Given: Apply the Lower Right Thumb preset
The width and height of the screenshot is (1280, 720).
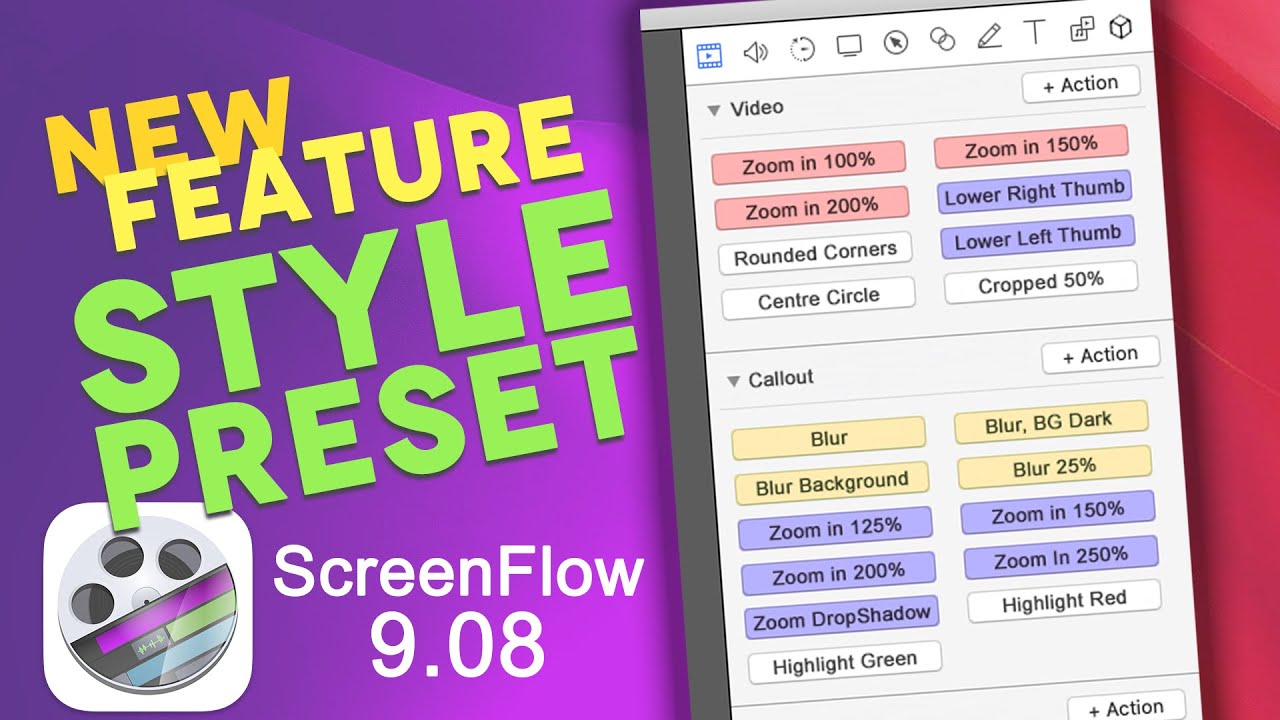Looking at the screenshot, I should pos(1034,194).
